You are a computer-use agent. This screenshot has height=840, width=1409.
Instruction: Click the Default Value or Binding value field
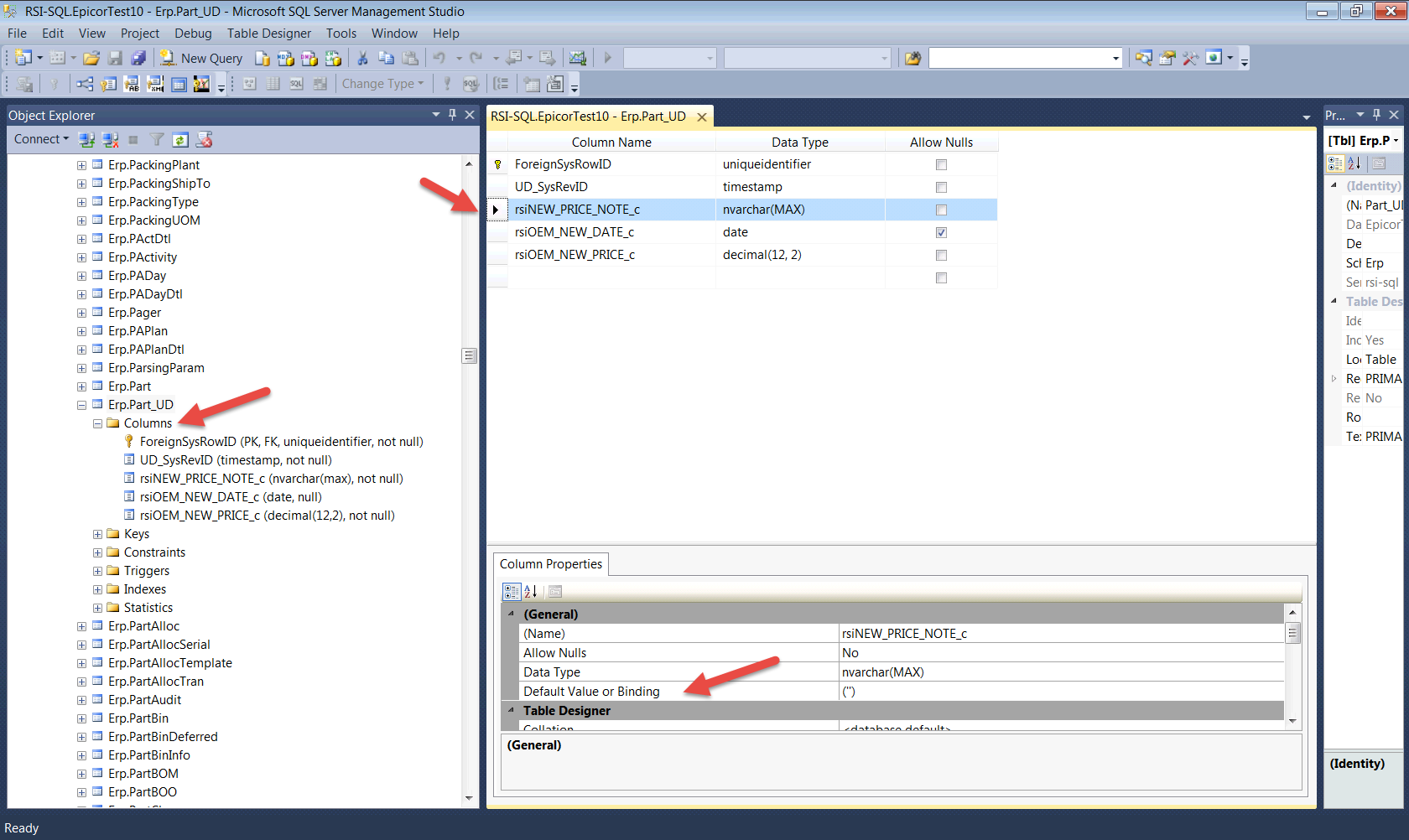pyautogui.click(x=1062, y=692)
